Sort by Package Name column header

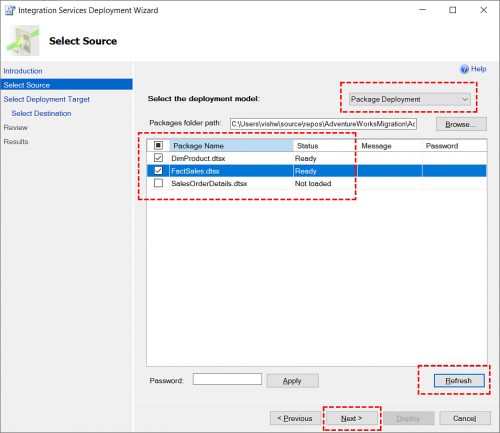(x=231, y=146)
